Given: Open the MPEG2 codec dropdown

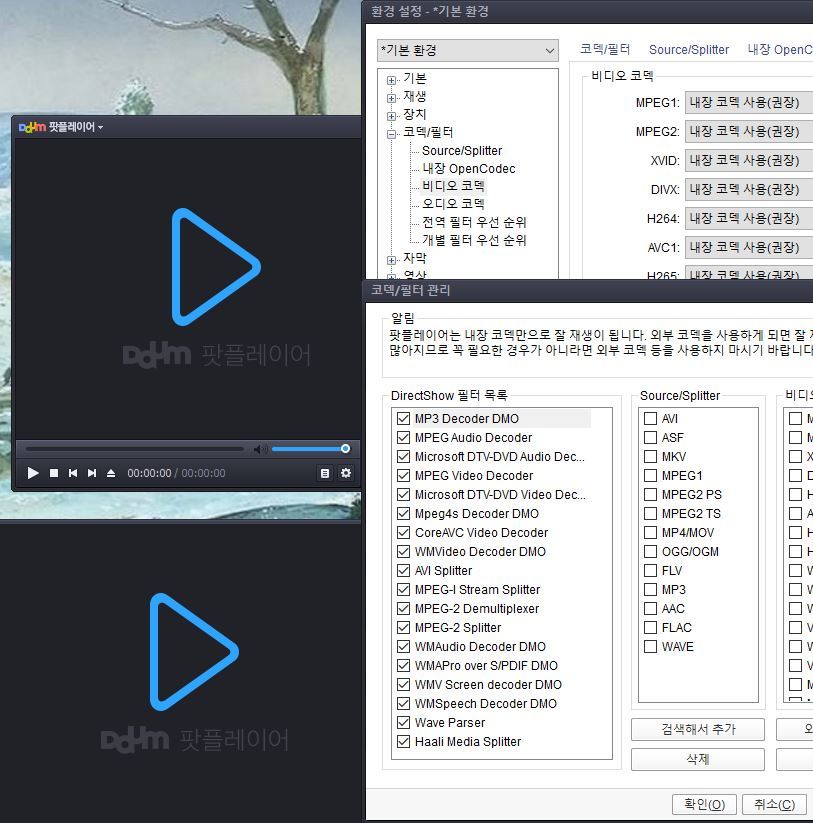Looking at the screenshot, I should tap(749, 131).
